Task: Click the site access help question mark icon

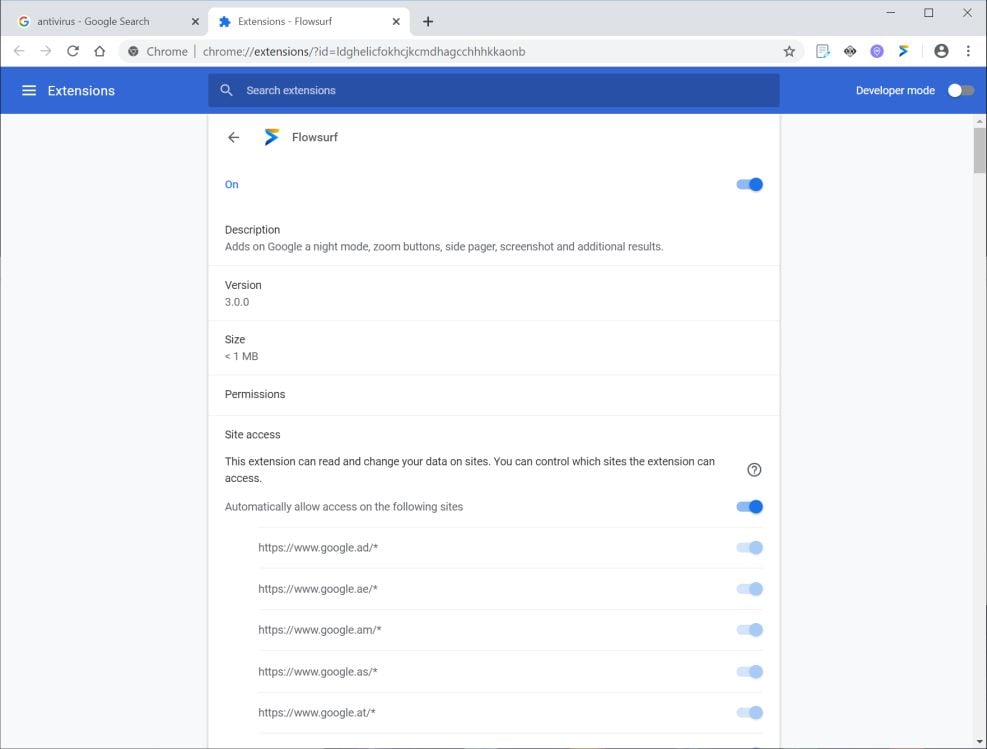Action: point(754,470)
